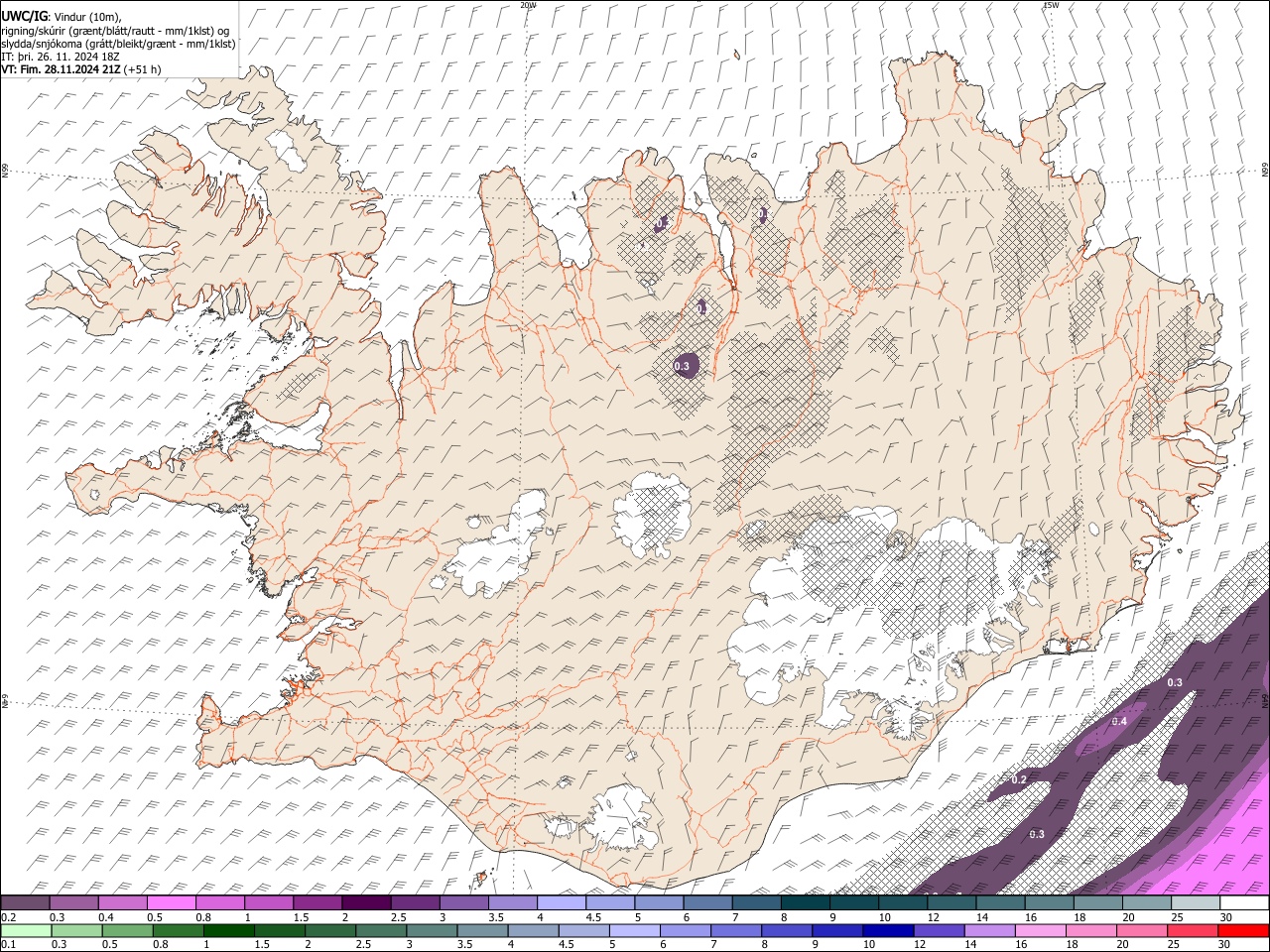Click the '20W' longitude label at top
Image resolution: width=1270 pixels, height=952 pixels.
point(528,5)
